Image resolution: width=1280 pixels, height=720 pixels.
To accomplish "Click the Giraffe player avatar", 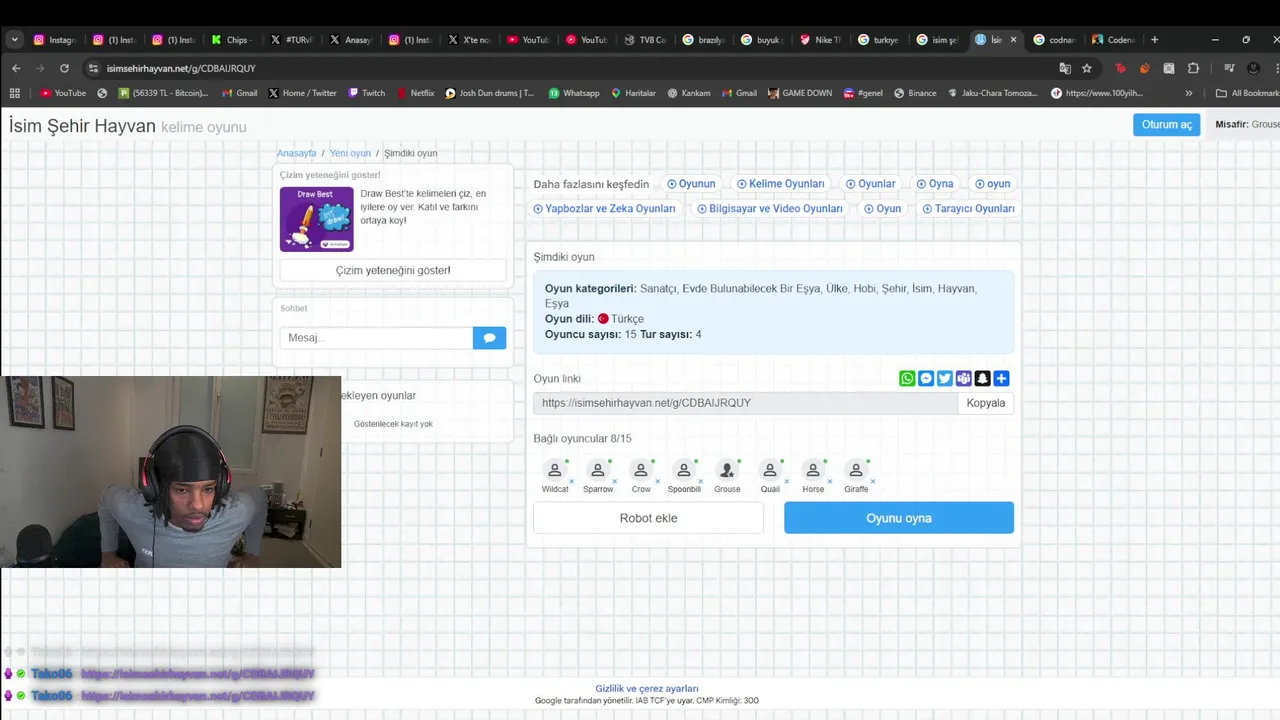I will pyautogui.click(x=856, y=470).
